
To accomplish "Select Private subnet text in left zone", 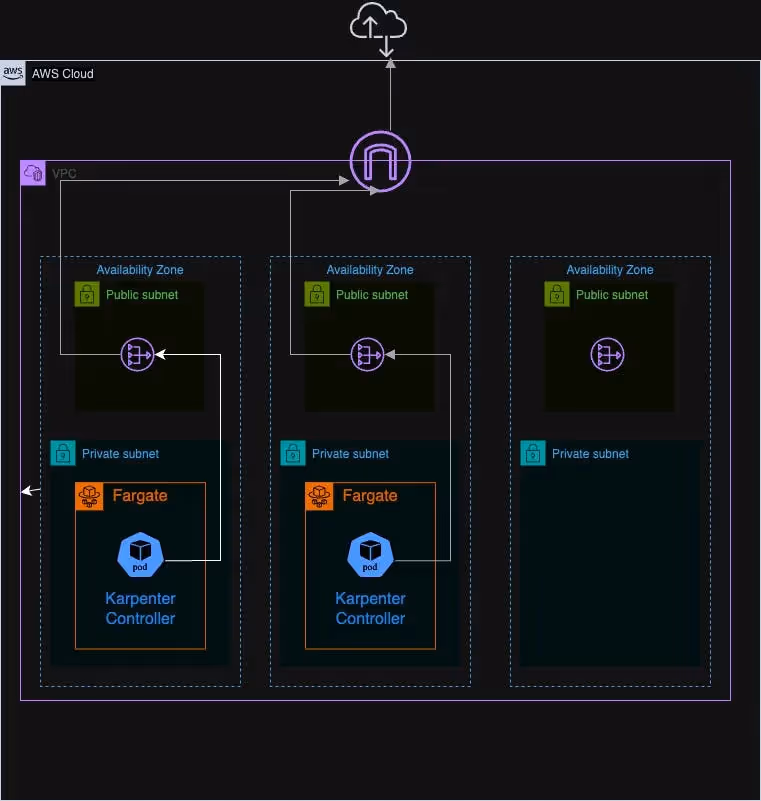I will tap(121, 454).
